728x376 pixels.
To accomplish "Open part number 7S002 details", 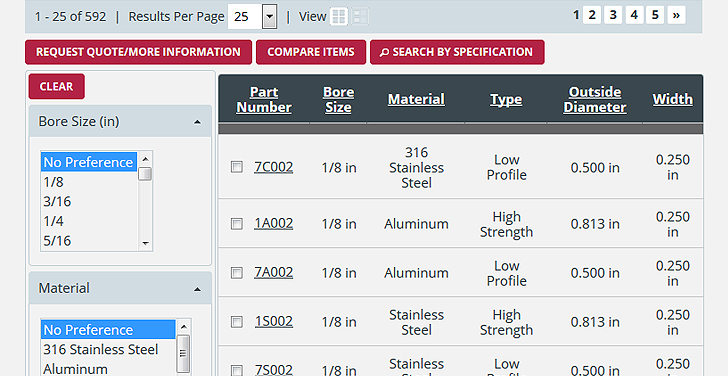I will (x=273, y=370).
